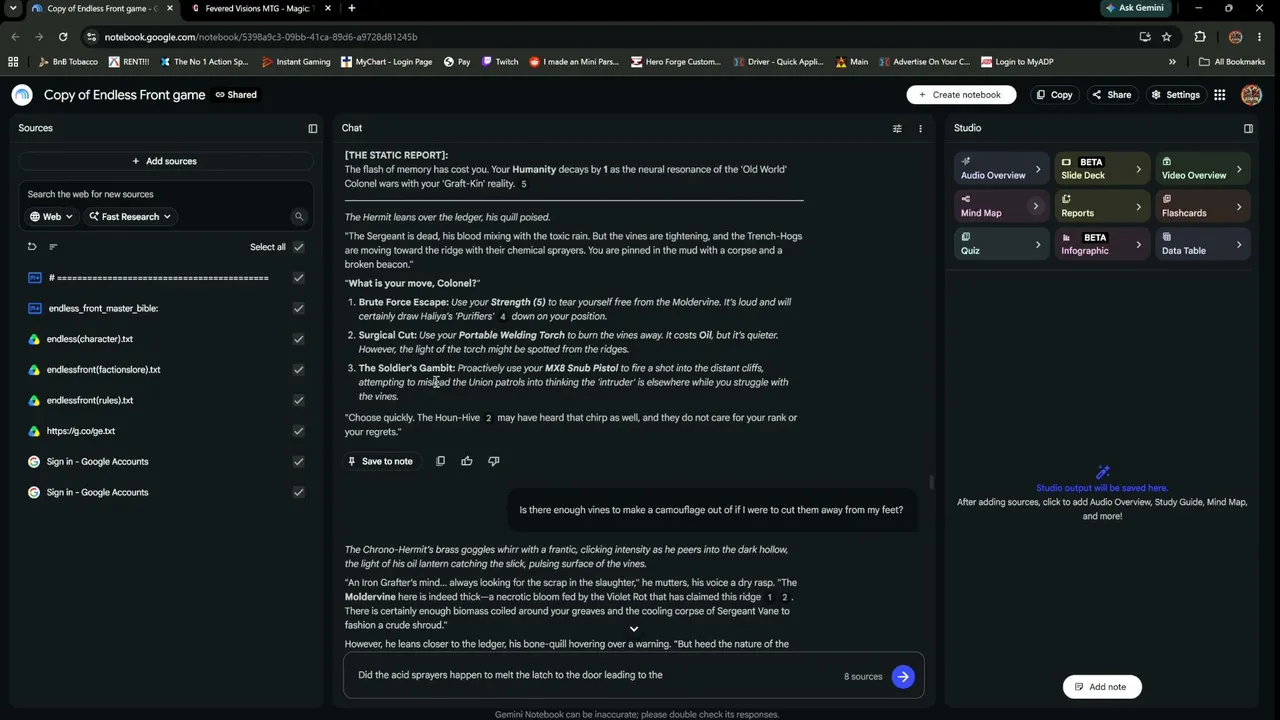Open the All Bookmarks folder
The image size is (1280, 720).
[x=1232, y=62]
